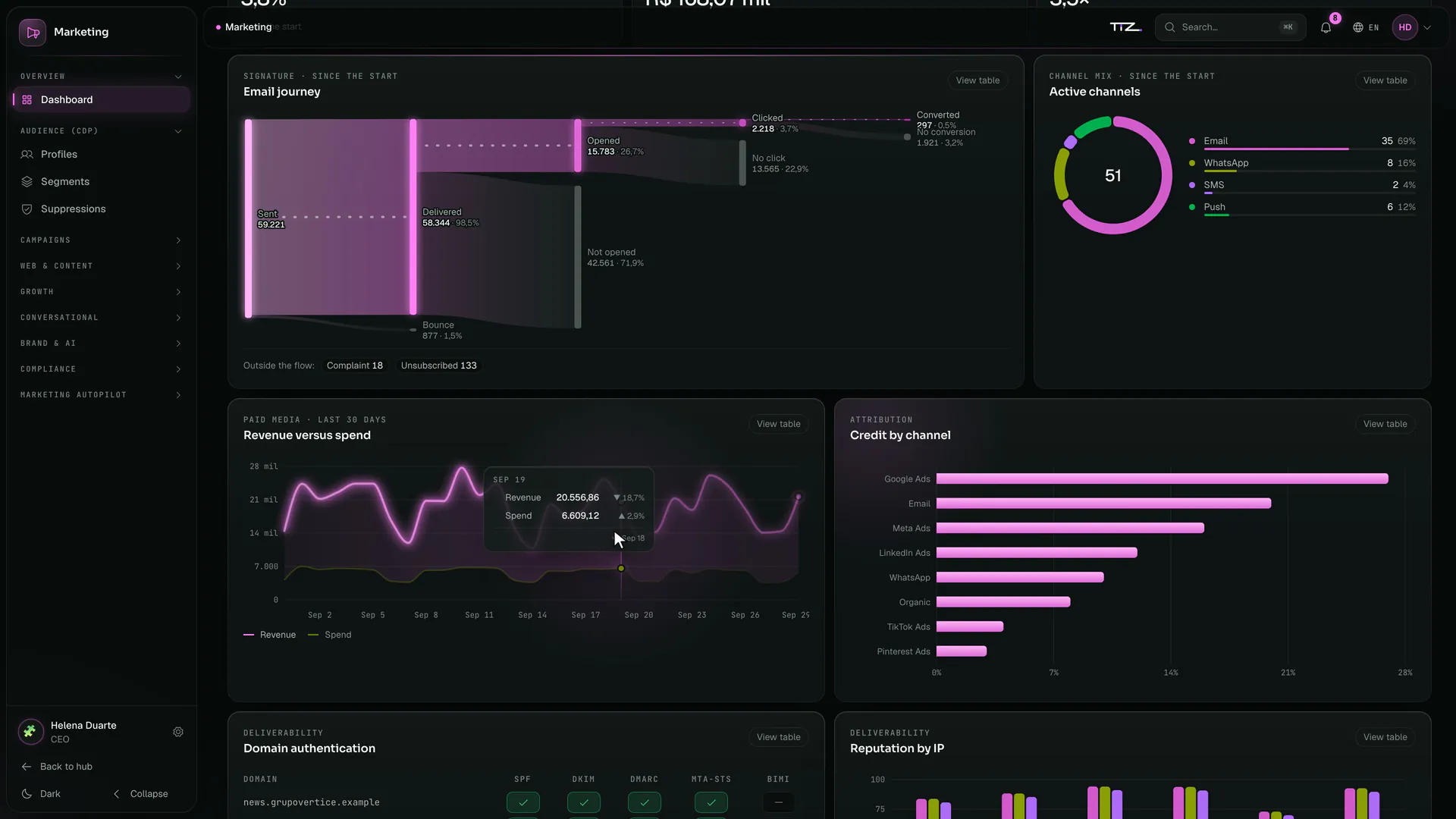Image resolution: width=1456 pixels, height=819 pixels.
Task: Click the Google Ads attribution bar
Action: (1163, 479)
